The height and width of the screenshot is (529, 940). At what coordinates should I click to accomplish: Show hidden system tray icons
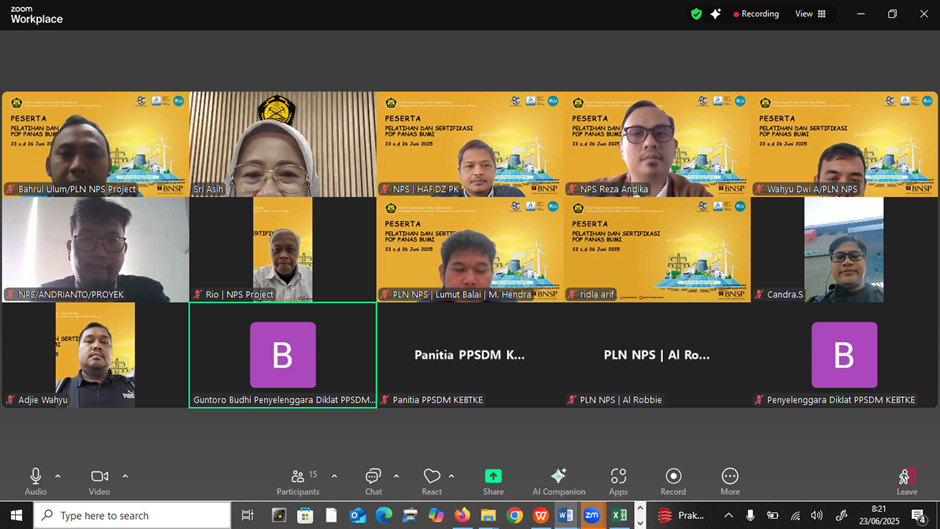(x=728, y=515)
